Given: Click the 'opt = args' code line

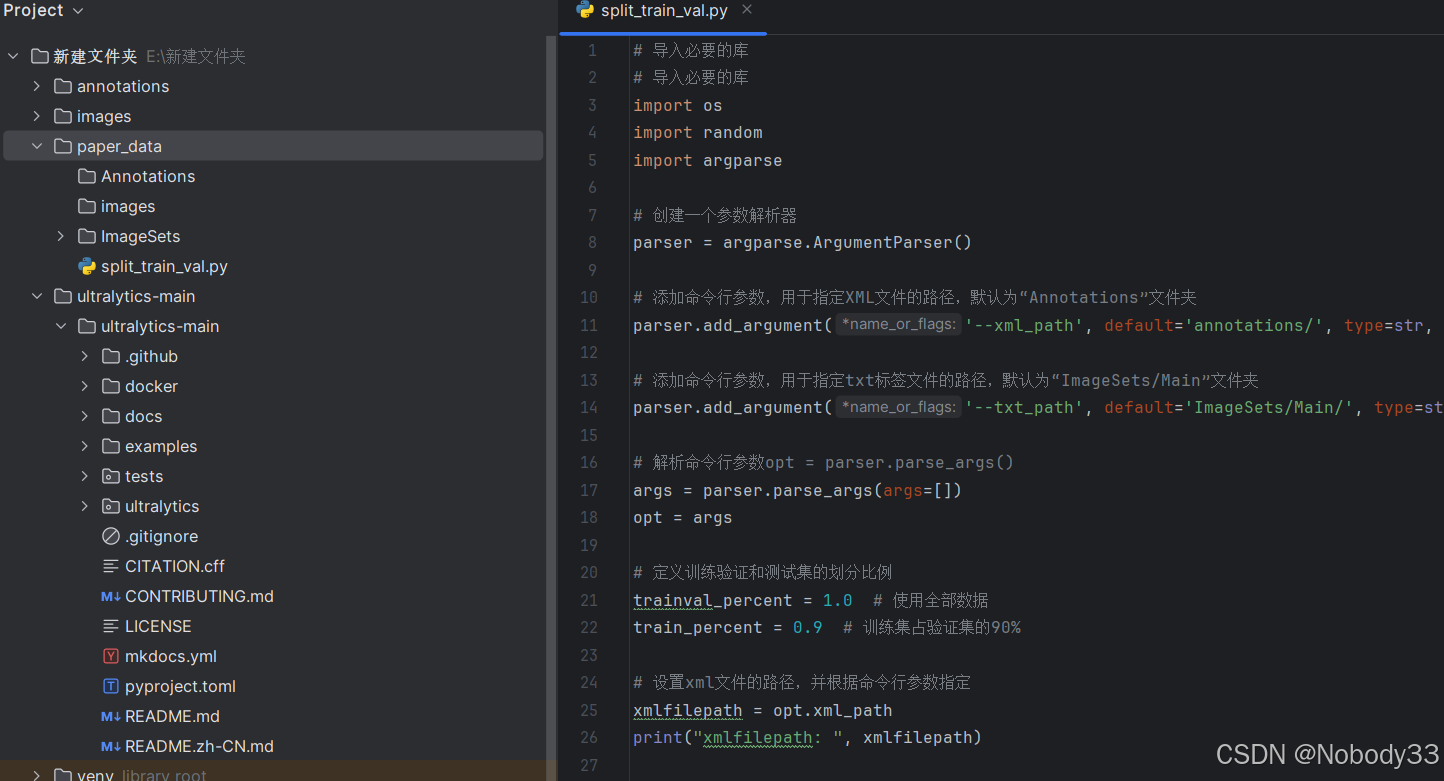Looking at the screenshot, I should (683, 517).
